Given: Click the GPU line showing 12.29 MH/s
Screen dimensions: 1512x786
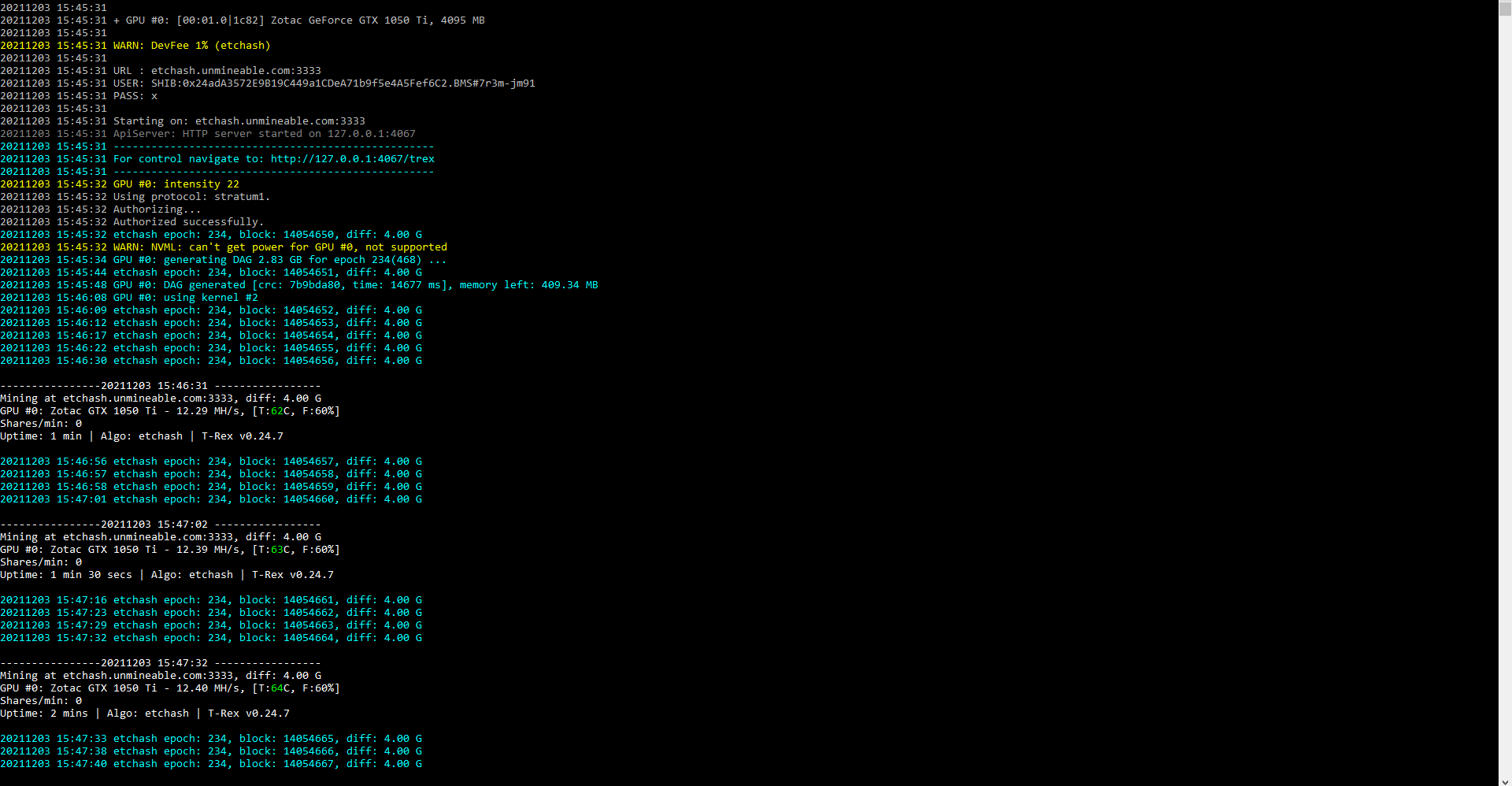Looking at the screenshot, I should pyautogui.click(x=170, y=411).
